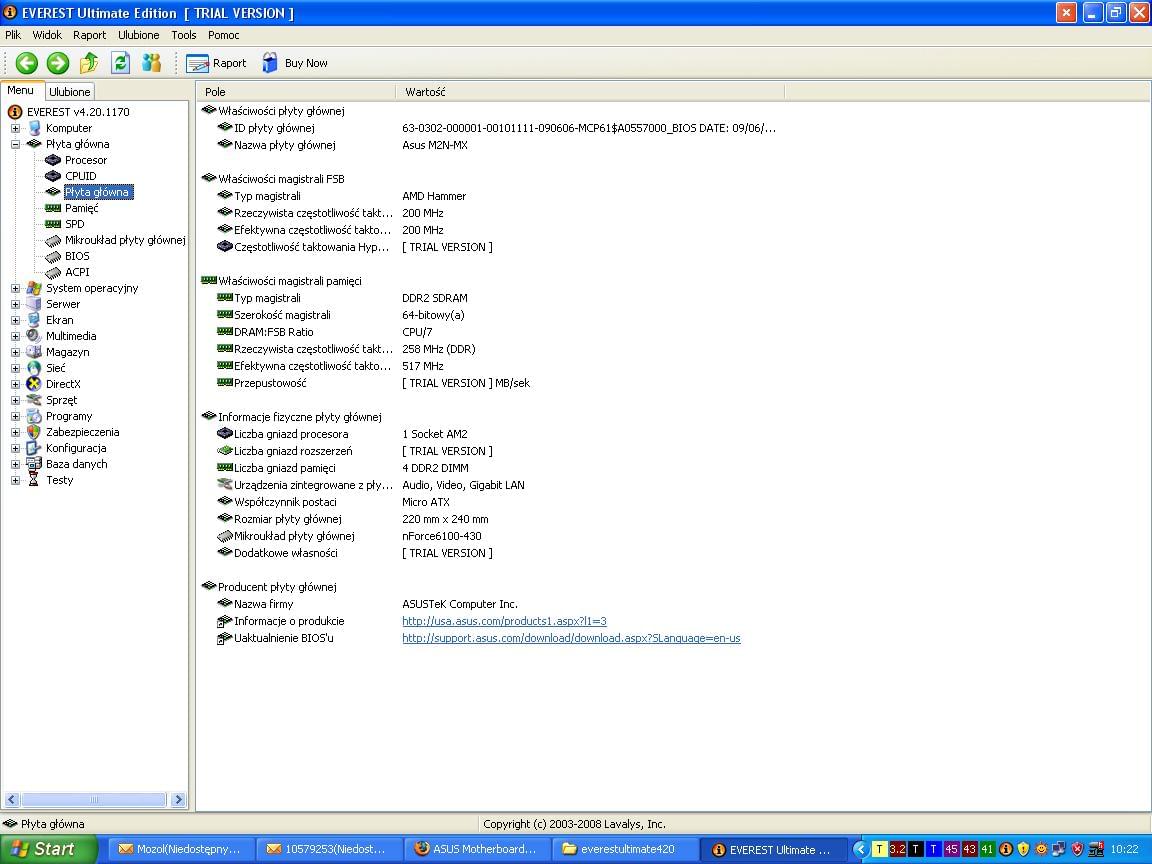Expand the Komputer tree node
This screenshot has height=864, width=1152.
(x=15, y=128)
